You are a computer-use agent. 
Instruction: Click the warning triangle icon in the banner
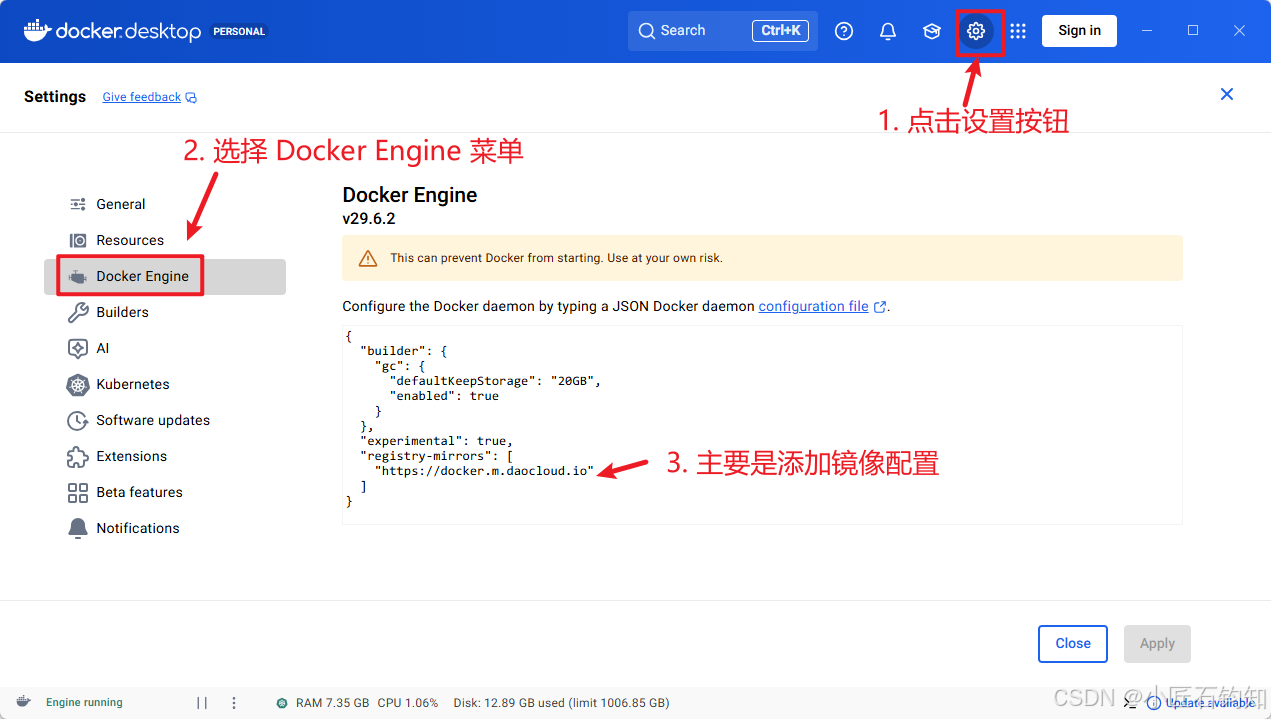[368, 258]
